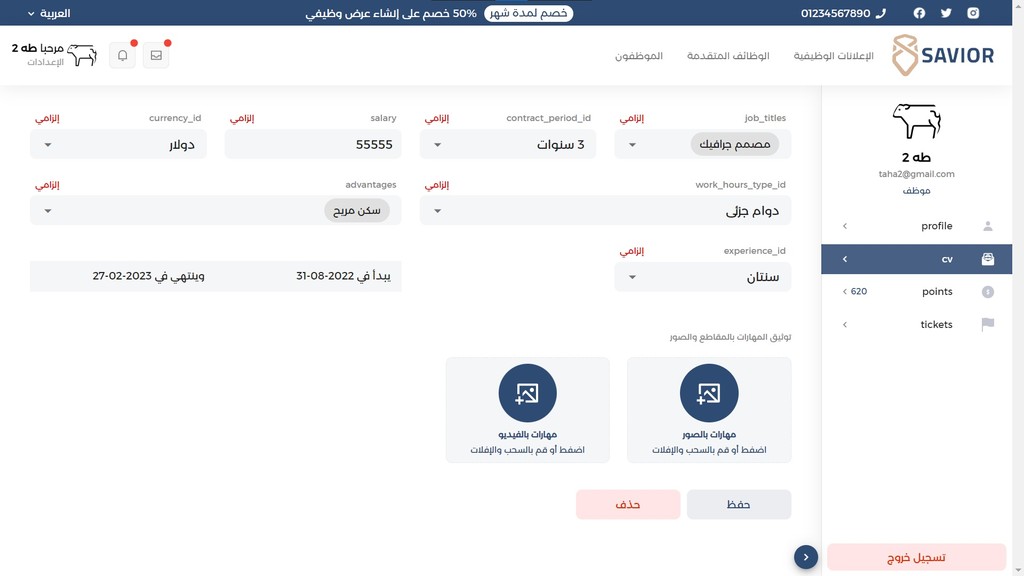Click the 50% discount banner text

[x=391, y=13]
